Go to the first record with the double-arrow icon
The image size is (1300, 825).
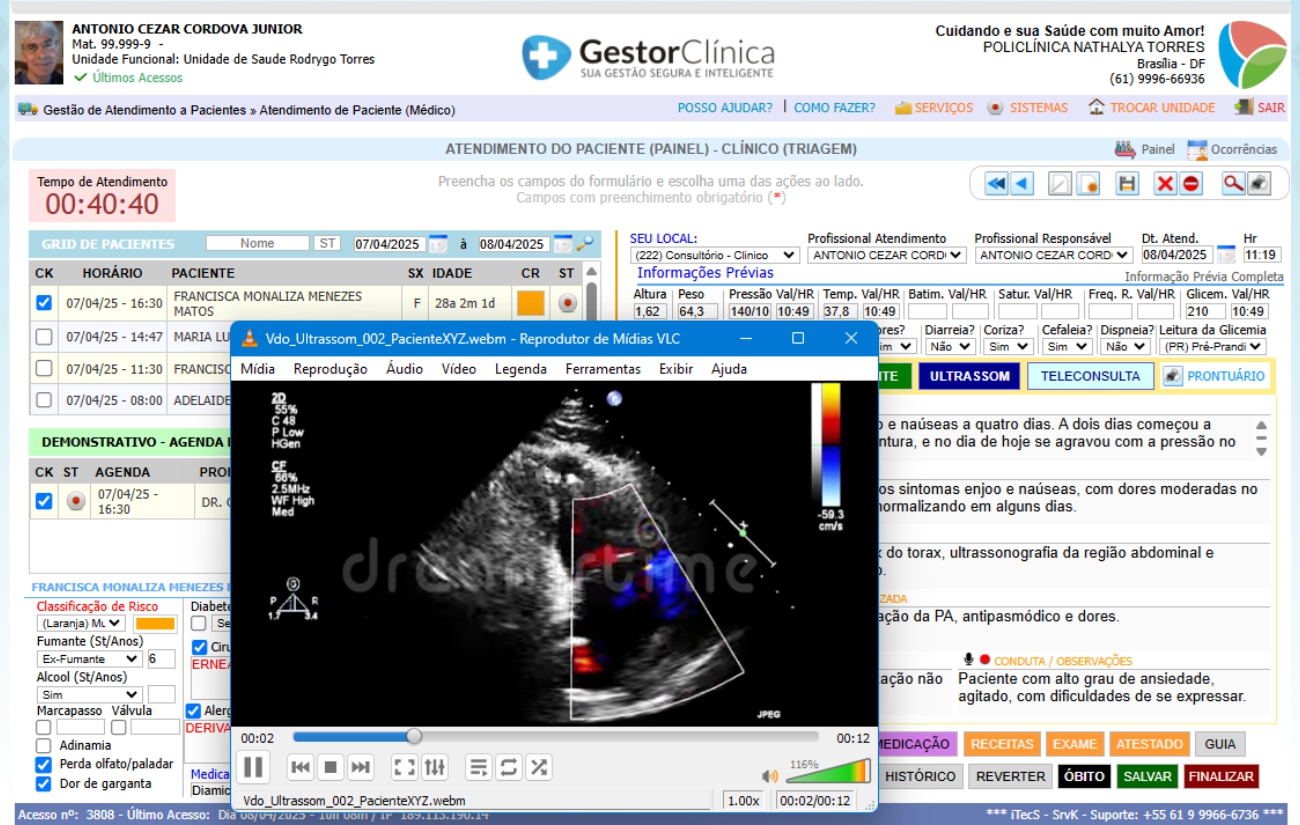[x=996, y=184]
